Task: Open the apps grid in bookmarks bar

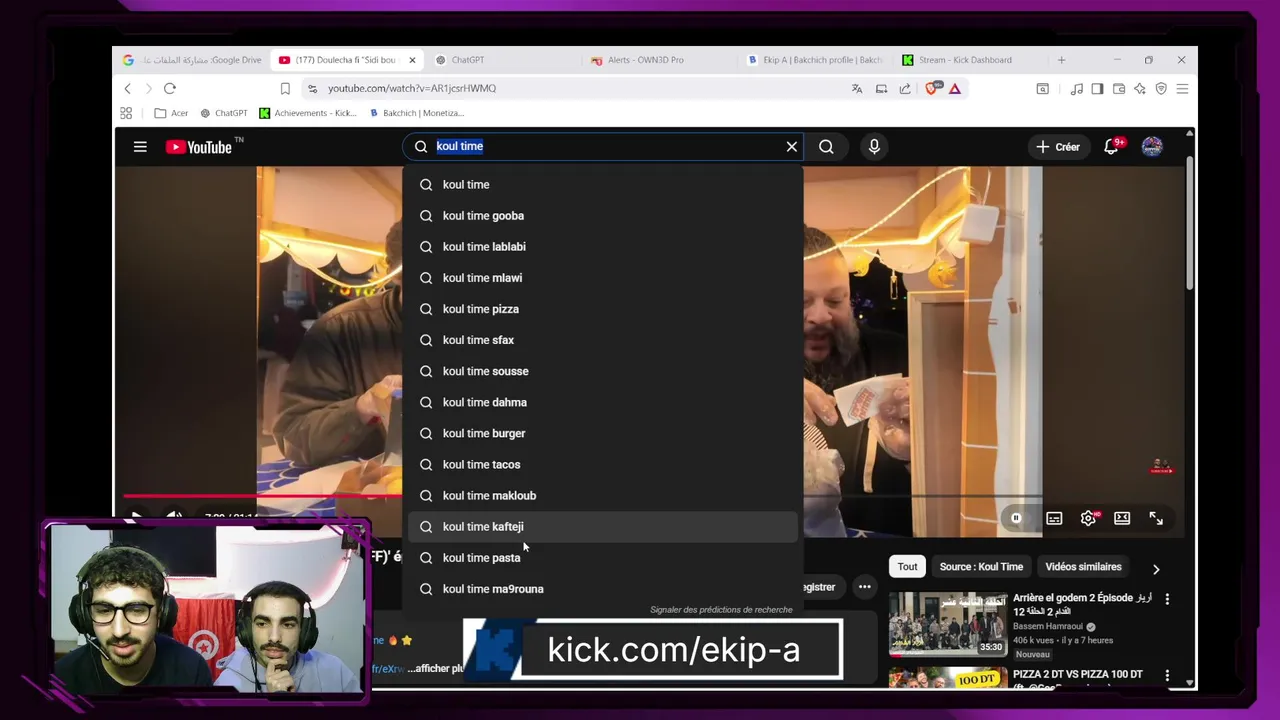Action: 126,113
